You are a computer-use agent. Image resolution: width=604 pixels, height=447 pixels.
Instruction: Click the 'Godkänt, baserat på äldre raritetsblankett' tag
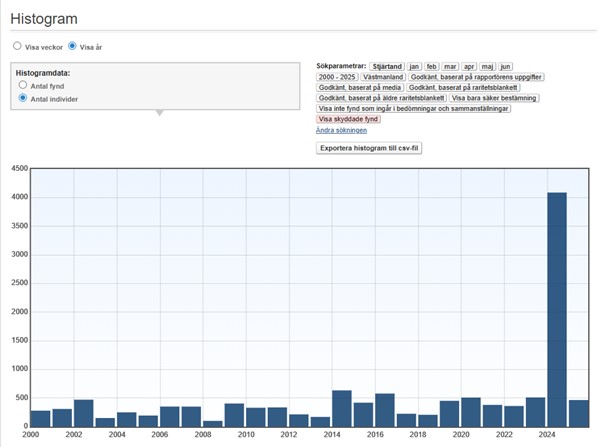[x=381, y=98]
